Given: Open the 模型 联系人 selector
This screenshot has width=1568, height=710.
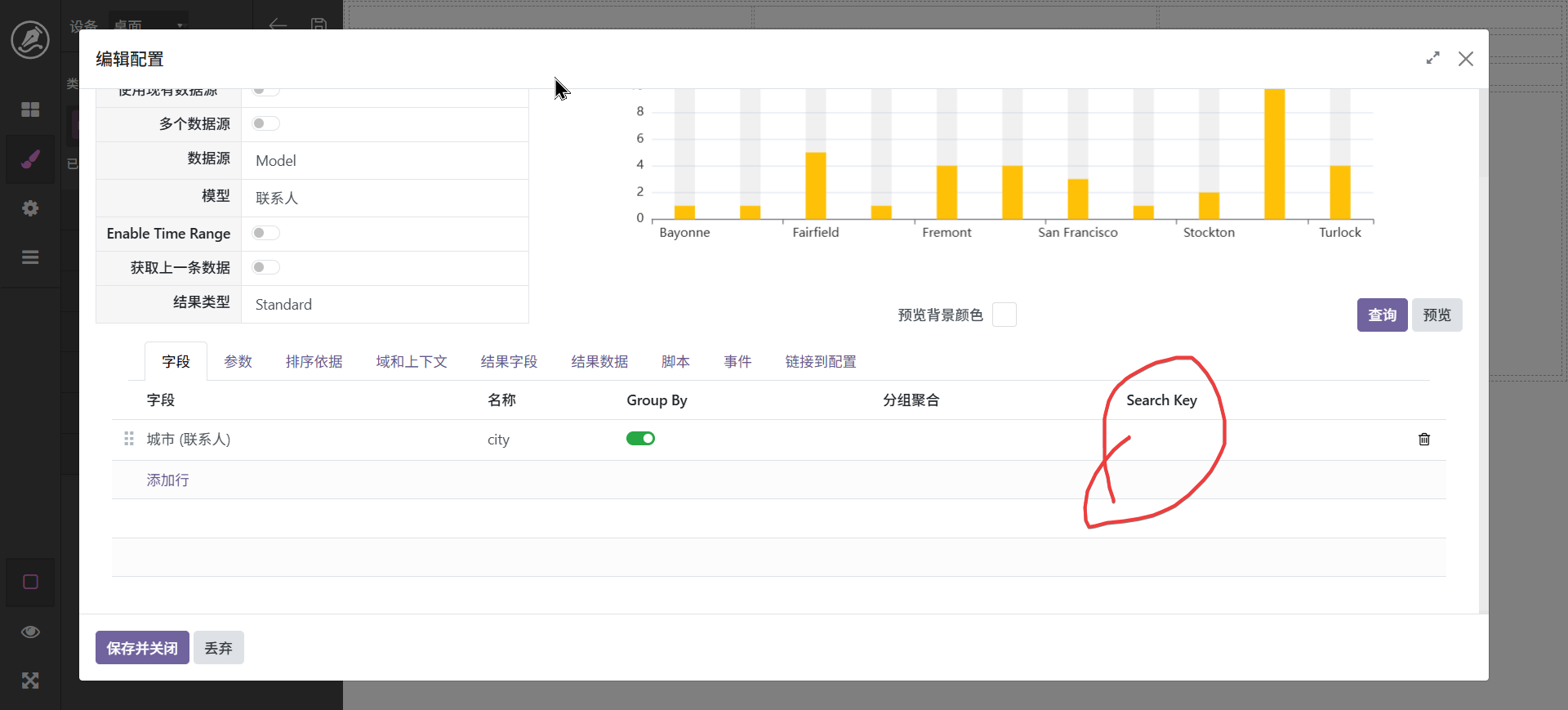Looking at the screenshot, I should (384, 199).
